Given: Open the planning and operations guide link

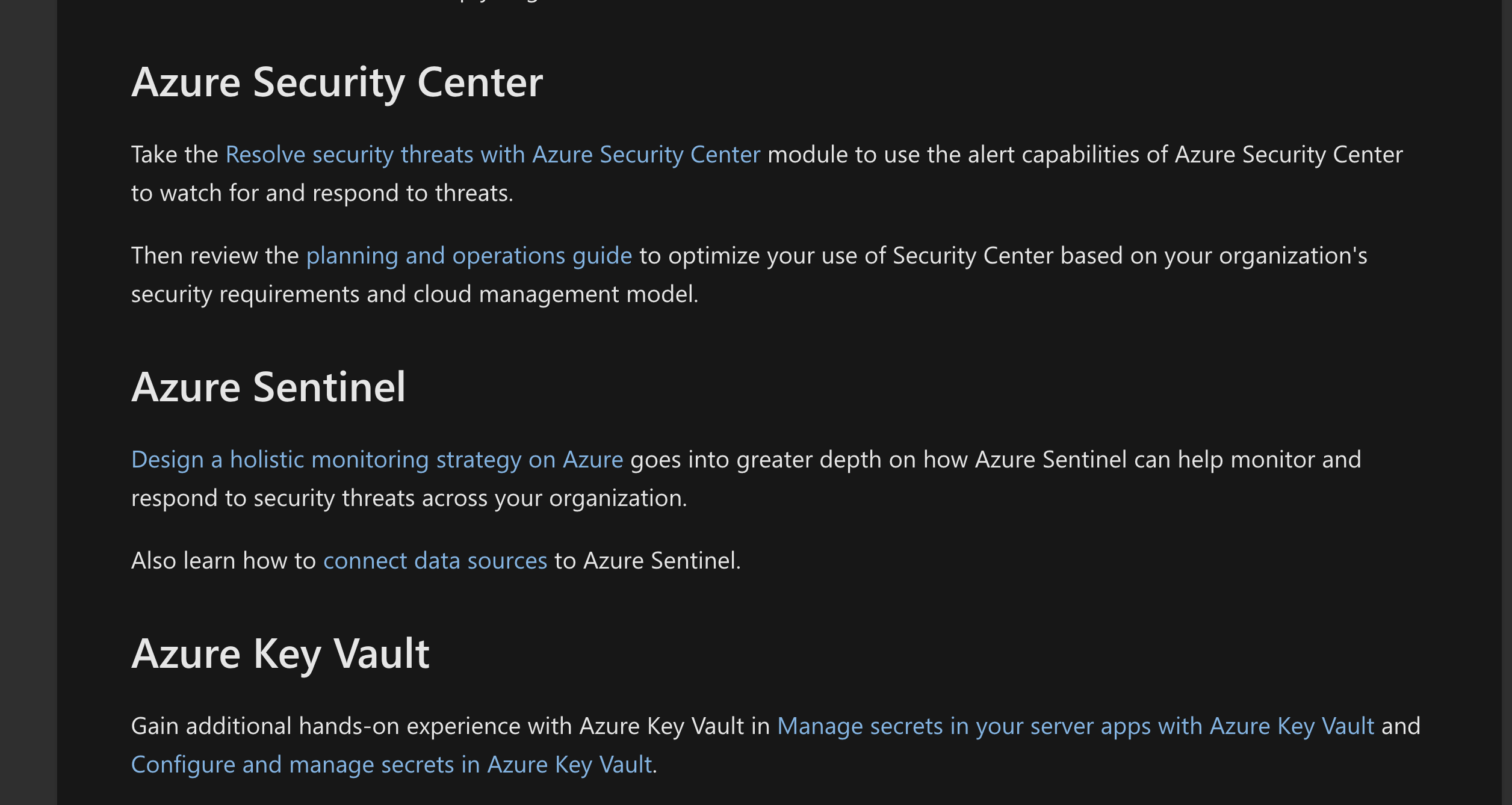Looking at the screenshot, I should (469, 256).
